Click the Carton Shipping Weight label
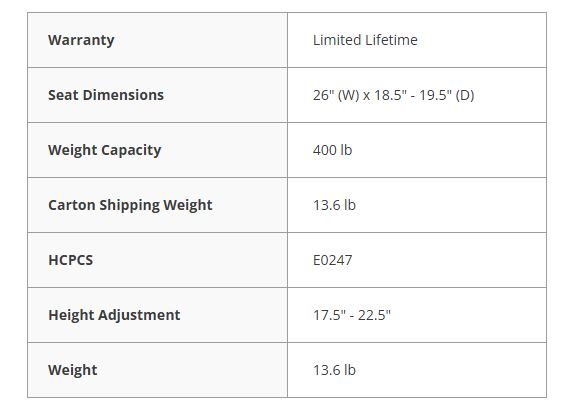Viewport: 570px width, 416px height. pos(130,205)
